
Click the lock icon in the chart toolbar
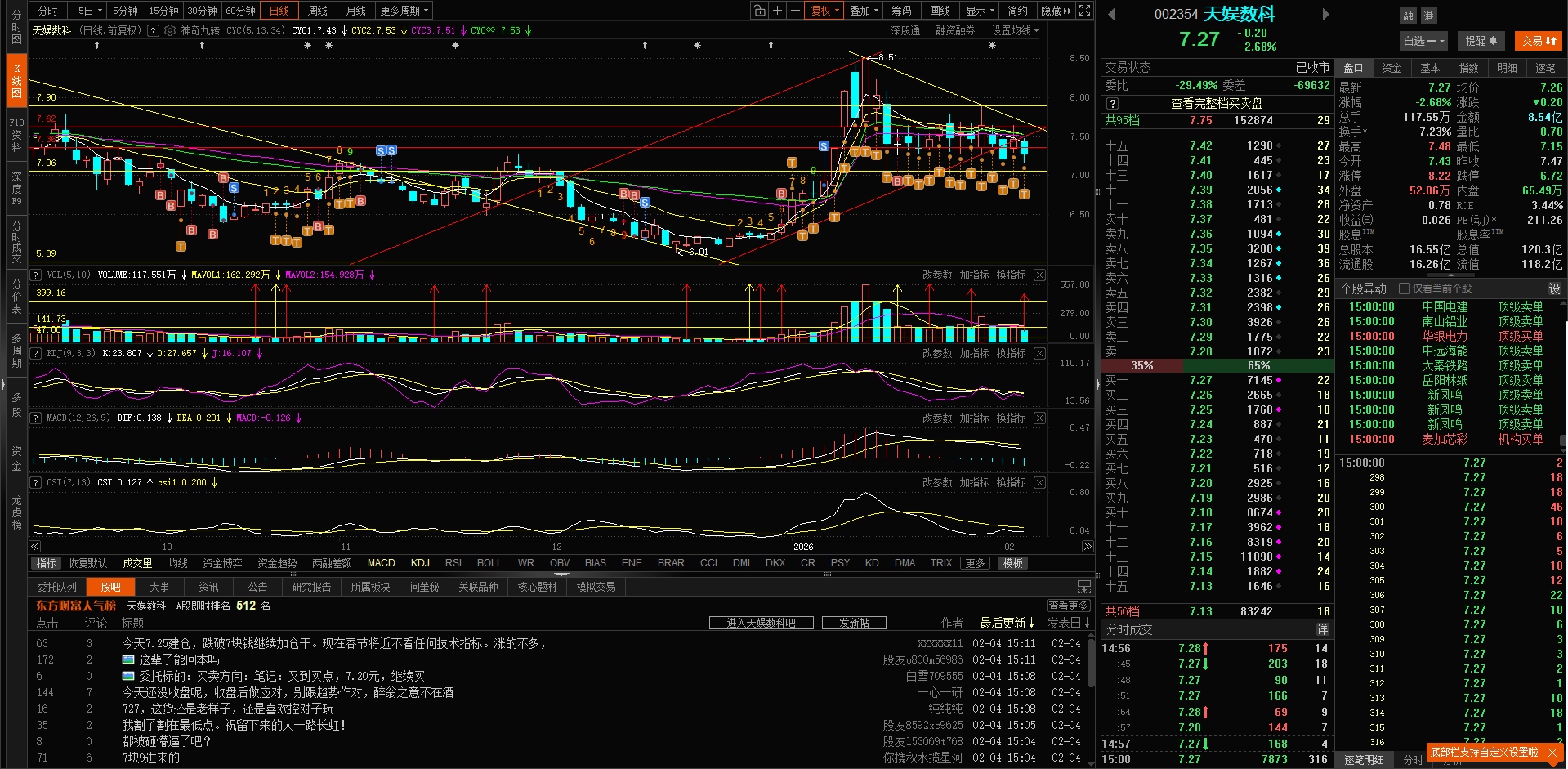point(760,11)
